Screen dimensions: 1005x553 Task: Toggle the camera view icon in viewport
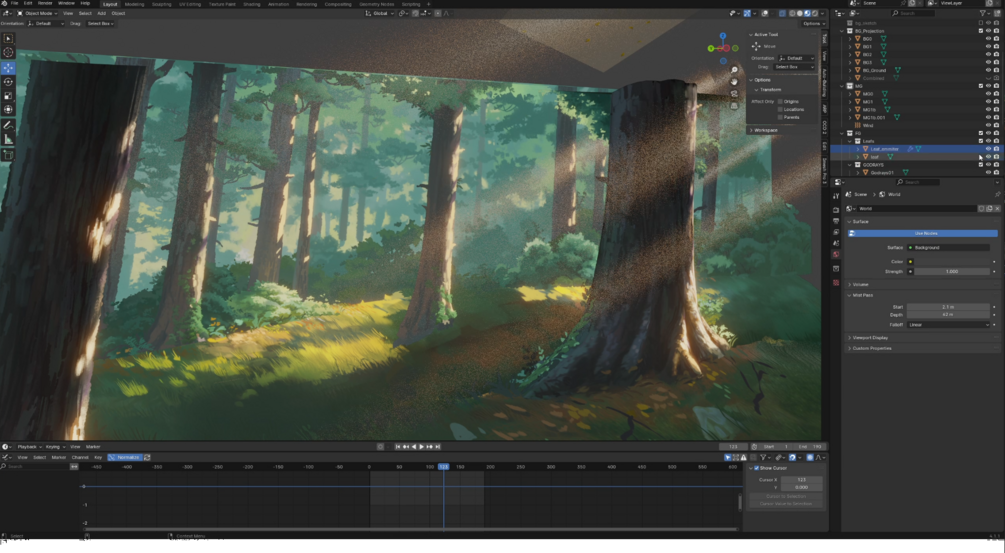coord(734,94)
